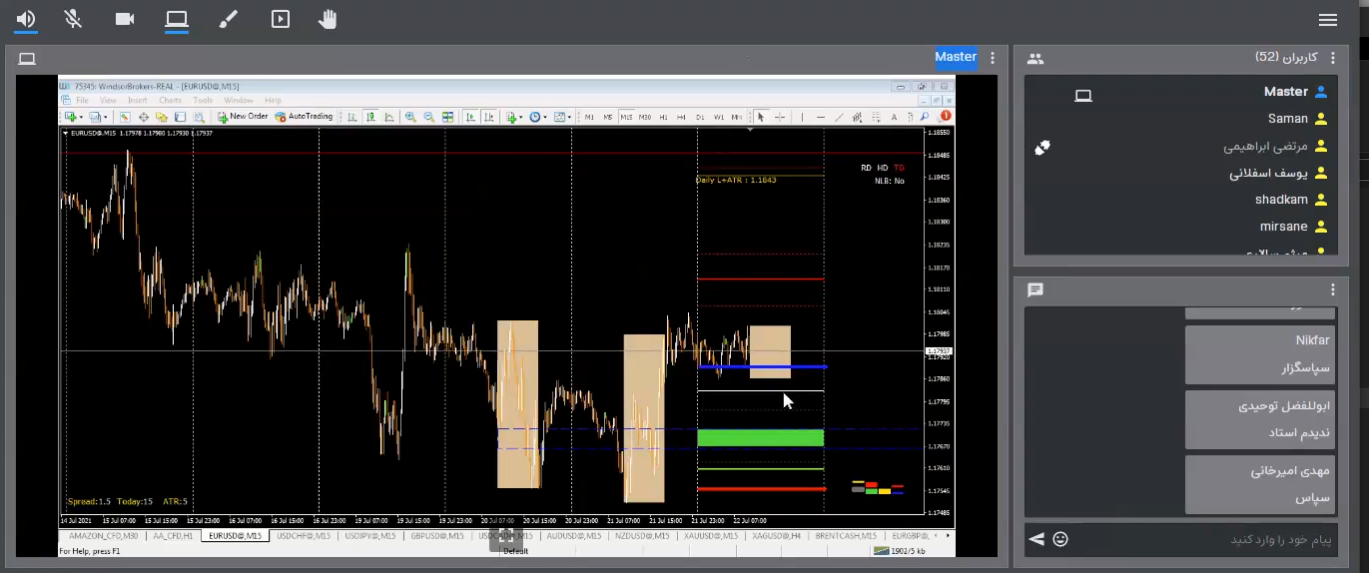Open the screen share panel three-dot menu
1369x573 pixels.
[x=992, y=59]
